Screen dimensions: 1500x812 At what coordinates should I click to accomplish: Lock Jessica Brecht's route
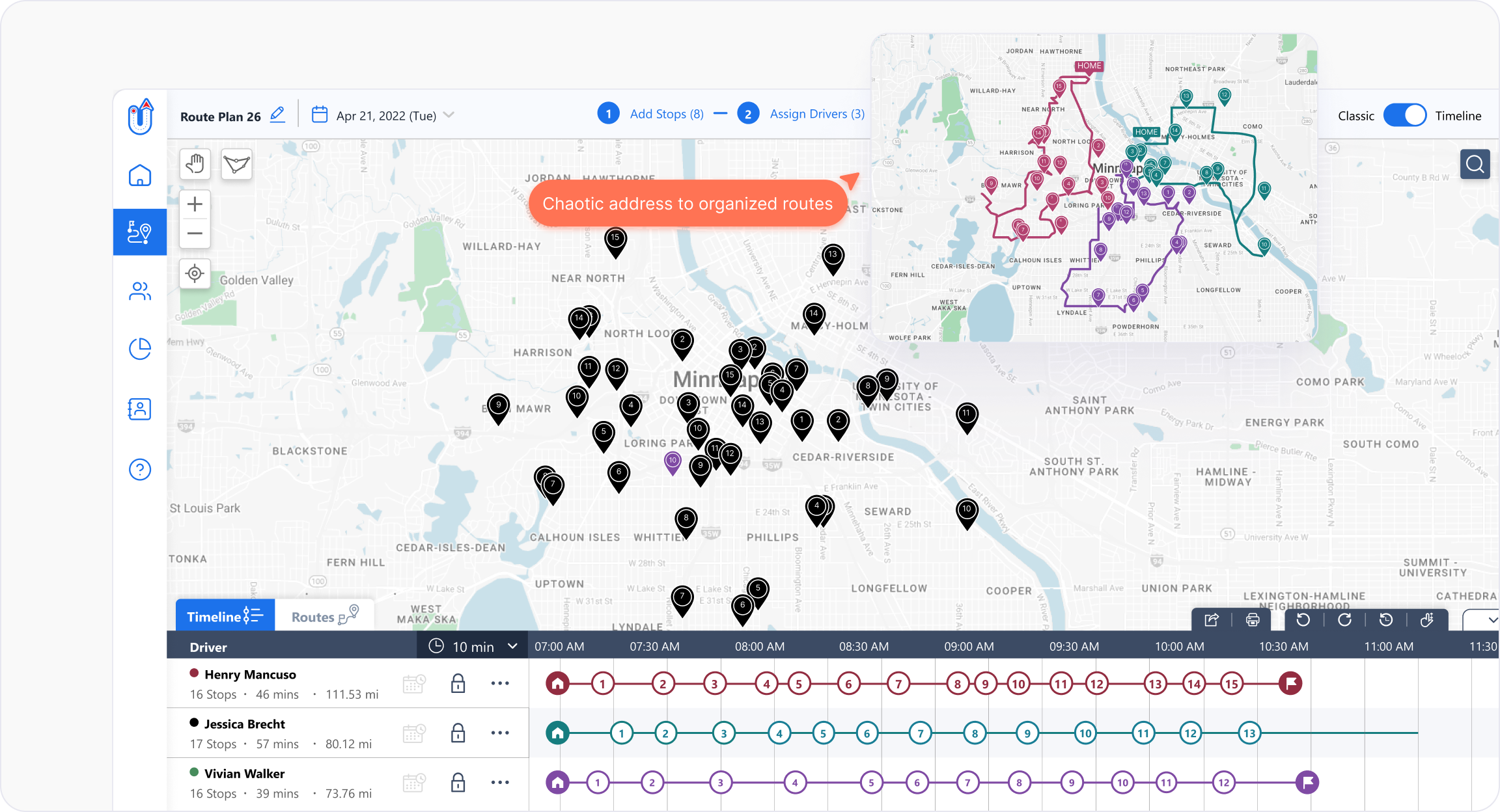[x=458, y=733]
